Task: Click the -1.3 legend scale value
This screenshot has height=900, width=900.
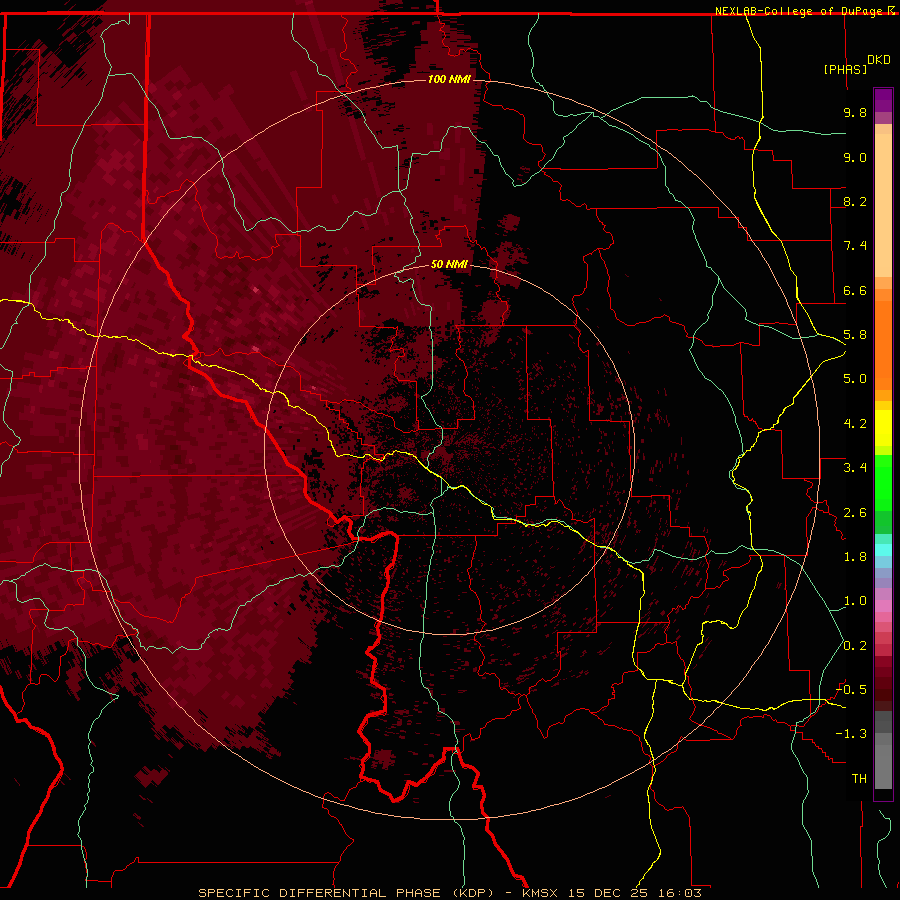Action: tap(851, 734)
